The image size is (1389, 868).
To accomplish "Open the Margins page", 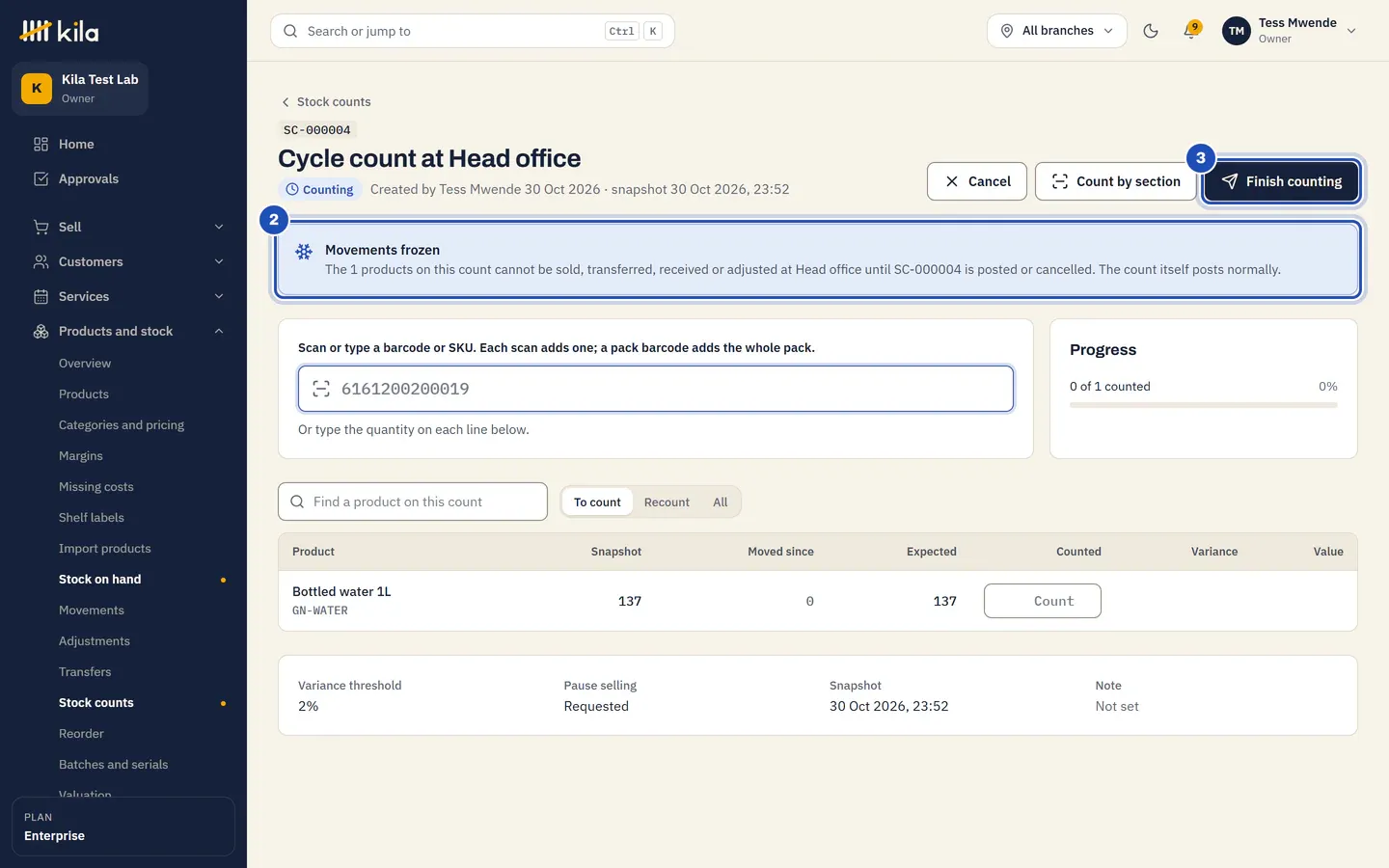I will [81, 456].
